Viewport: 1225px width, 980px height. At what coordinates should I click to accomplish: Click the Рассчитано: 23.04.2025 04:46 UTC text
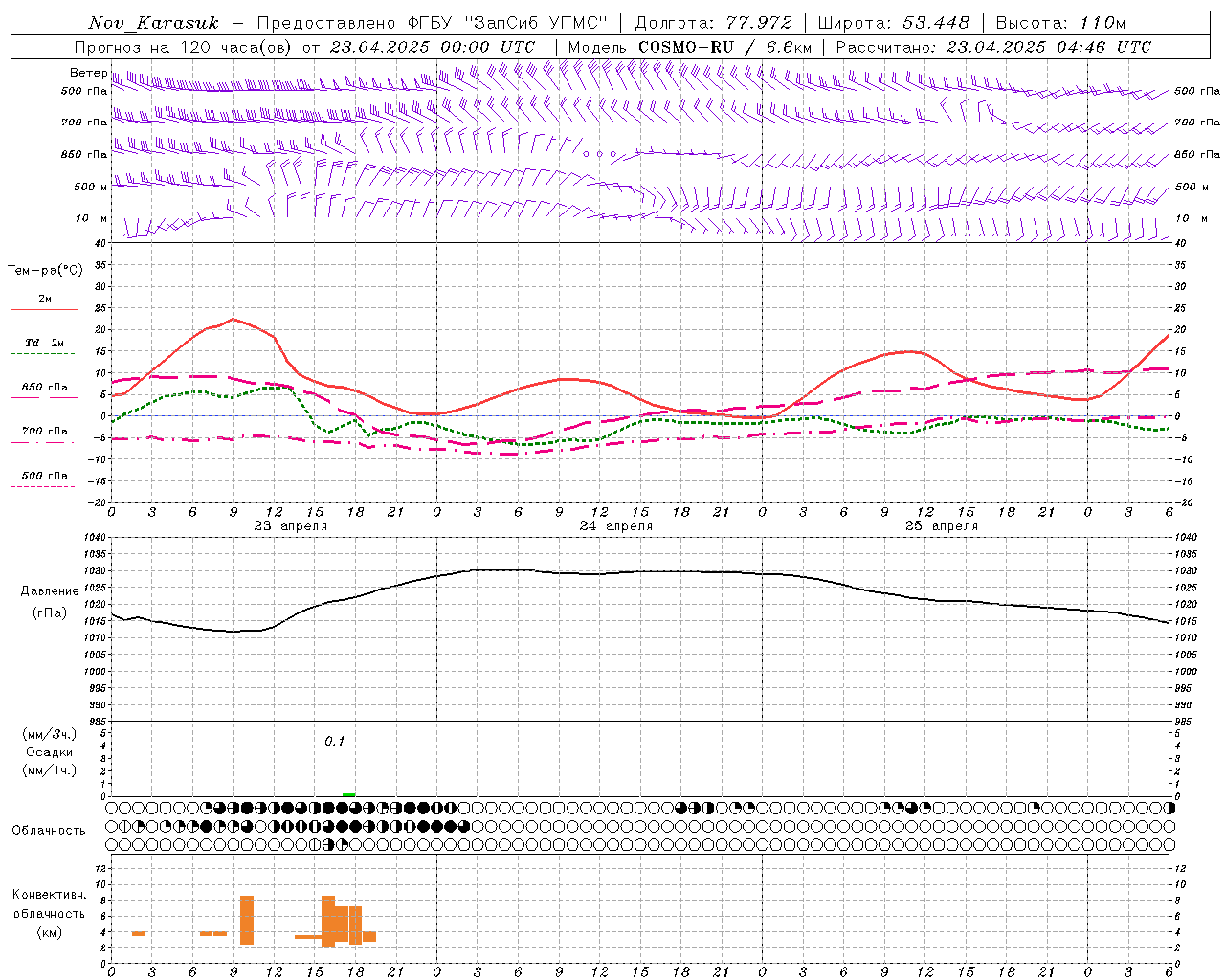pos(993,47)
